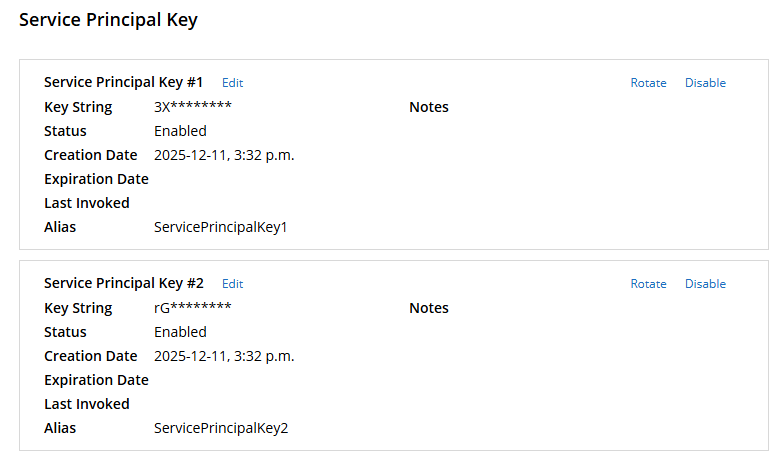Click the creation date value of Key #1
The height and width of the screenshot is (462, 780).
pos(224,155)
